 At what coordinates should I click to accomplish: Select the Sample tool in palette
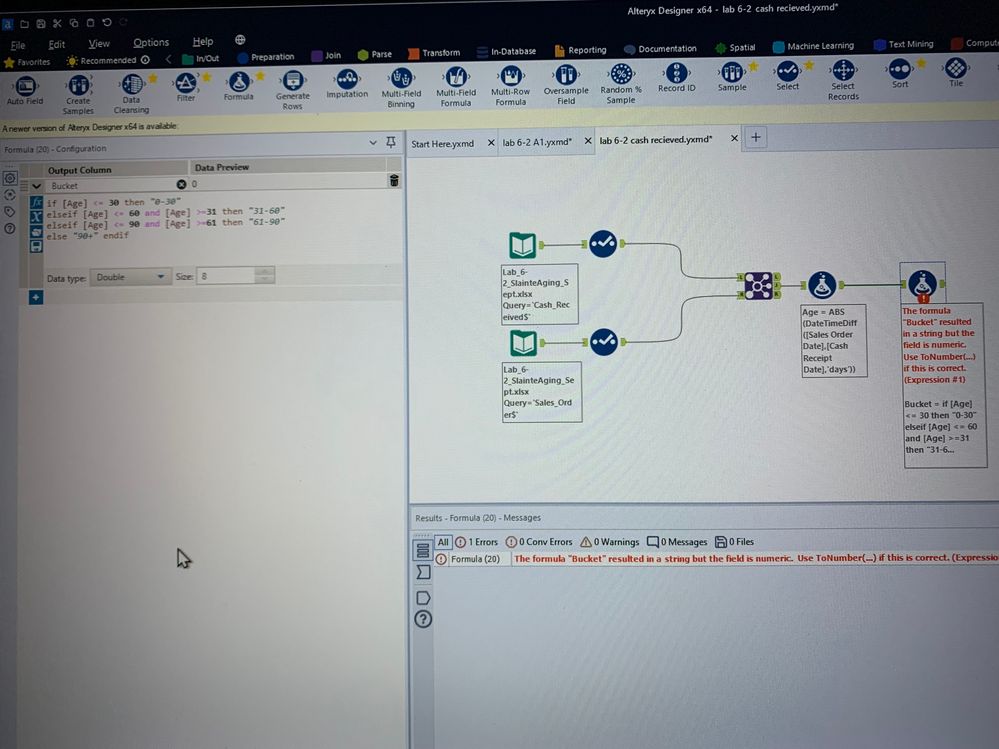(732, 76)
